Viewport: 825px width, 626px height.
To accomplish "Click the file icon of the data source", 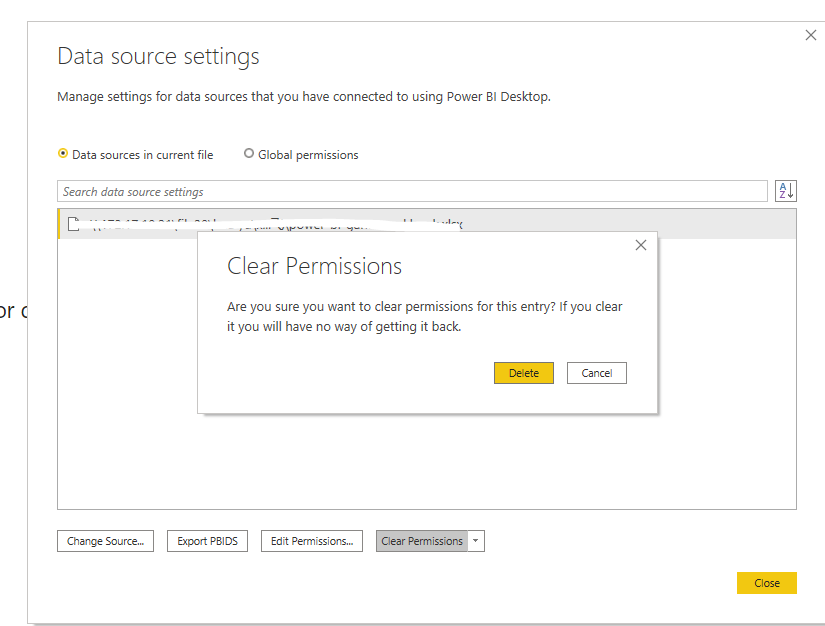I will [74, 224].
